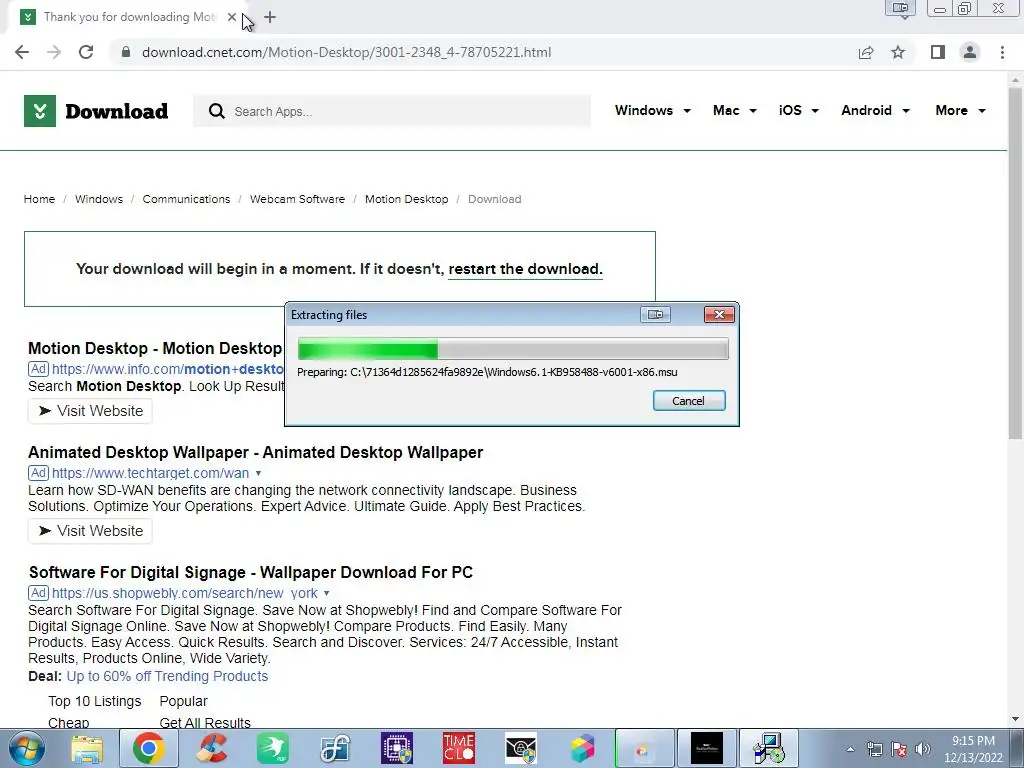
Task: Expand the More menu dropdown
Action: 960,110
